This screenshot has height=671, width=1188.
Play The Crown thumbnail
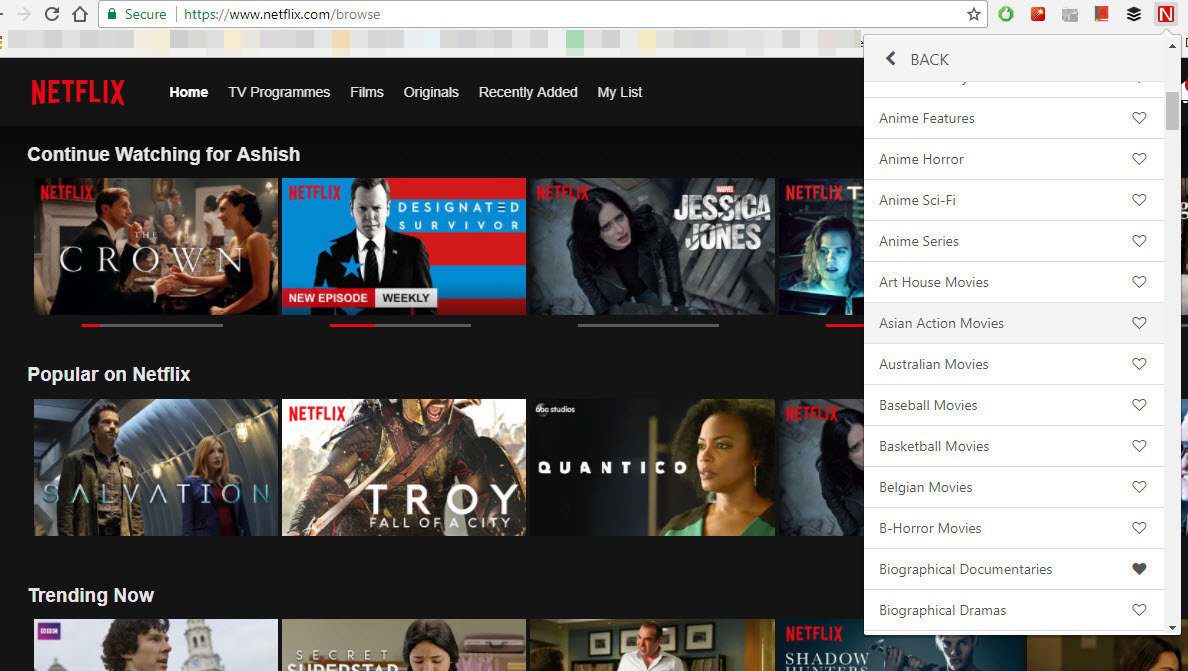click(x=155, y=246)
